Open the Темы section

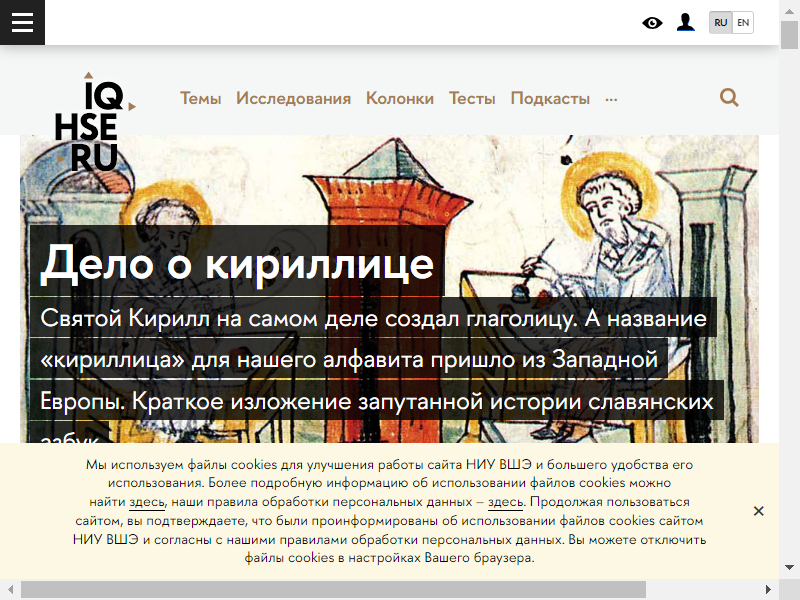[x=201, y=98]
